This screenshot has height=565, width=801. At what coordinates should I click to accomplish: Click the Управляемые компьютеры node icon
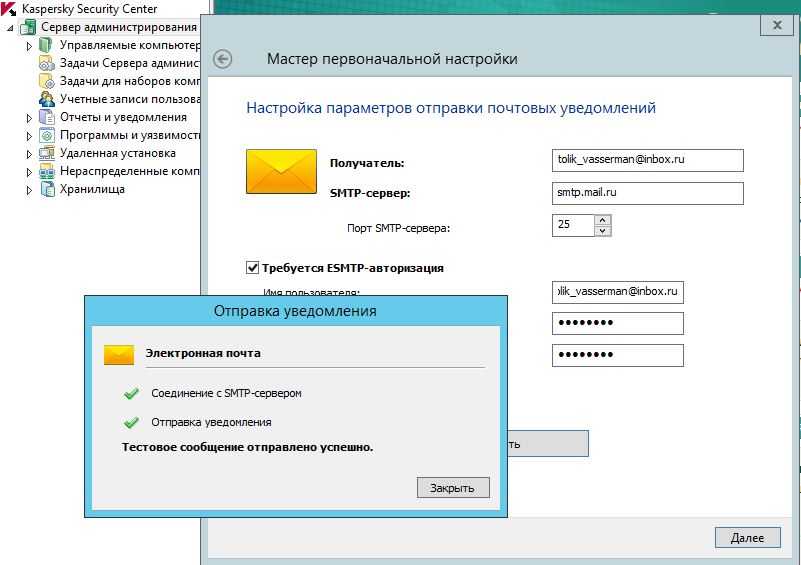click(x=46, y=45)
